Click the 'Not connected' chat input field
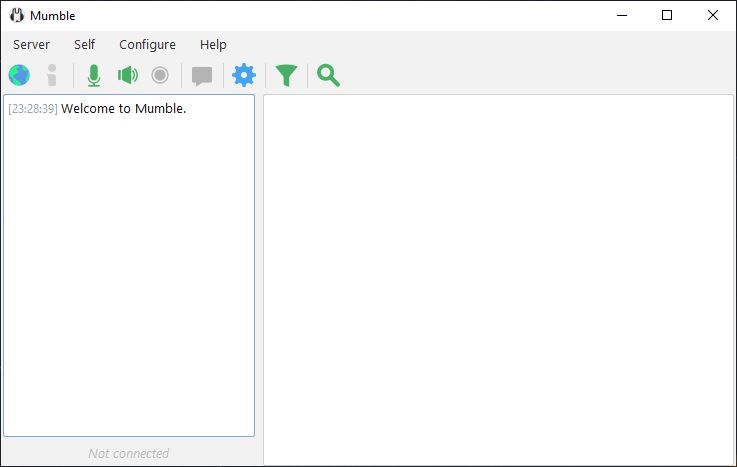Screen dimensions: 737x467 (x=129, y=453)
